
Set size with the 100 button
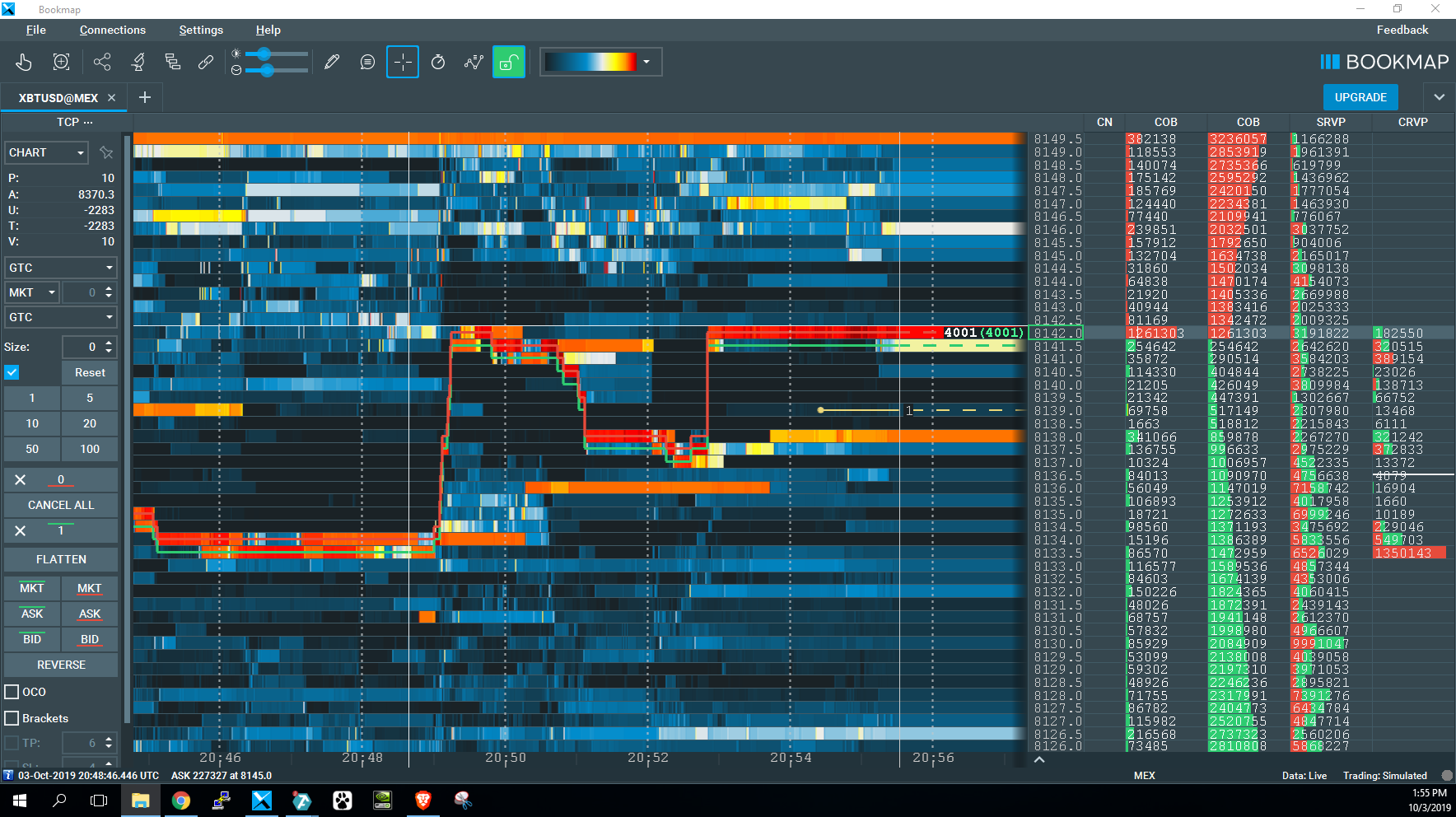(90, 449)
